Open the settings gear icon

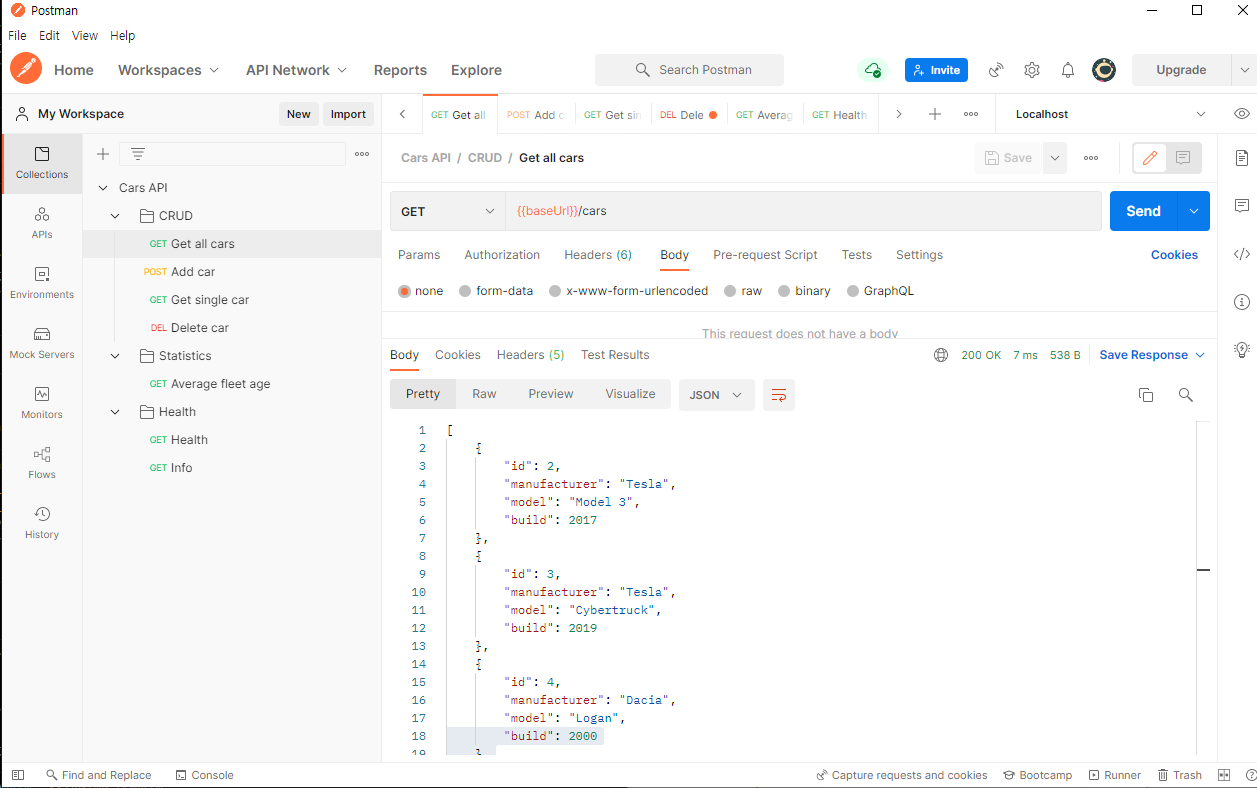[1032, 70]
